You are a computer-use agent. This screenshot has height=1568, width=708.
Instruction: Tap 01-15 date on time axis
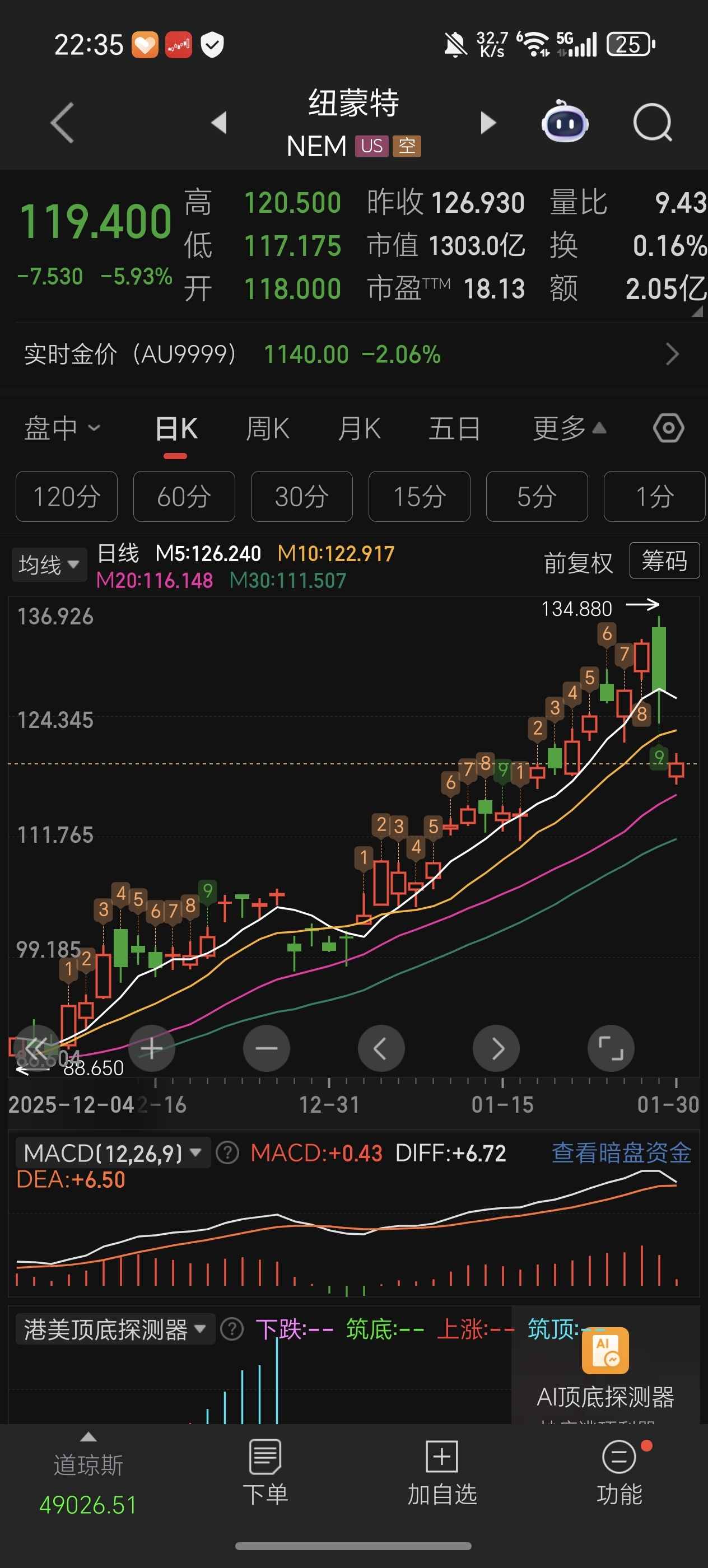coord(502,1105)
